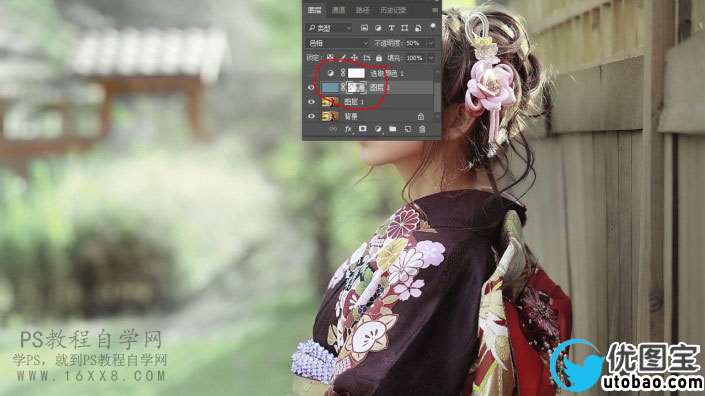Image resolution: width=705 pixels, height=396 pixels.
Task: Select the white mask of selective color layer
Action: point(356,72)
